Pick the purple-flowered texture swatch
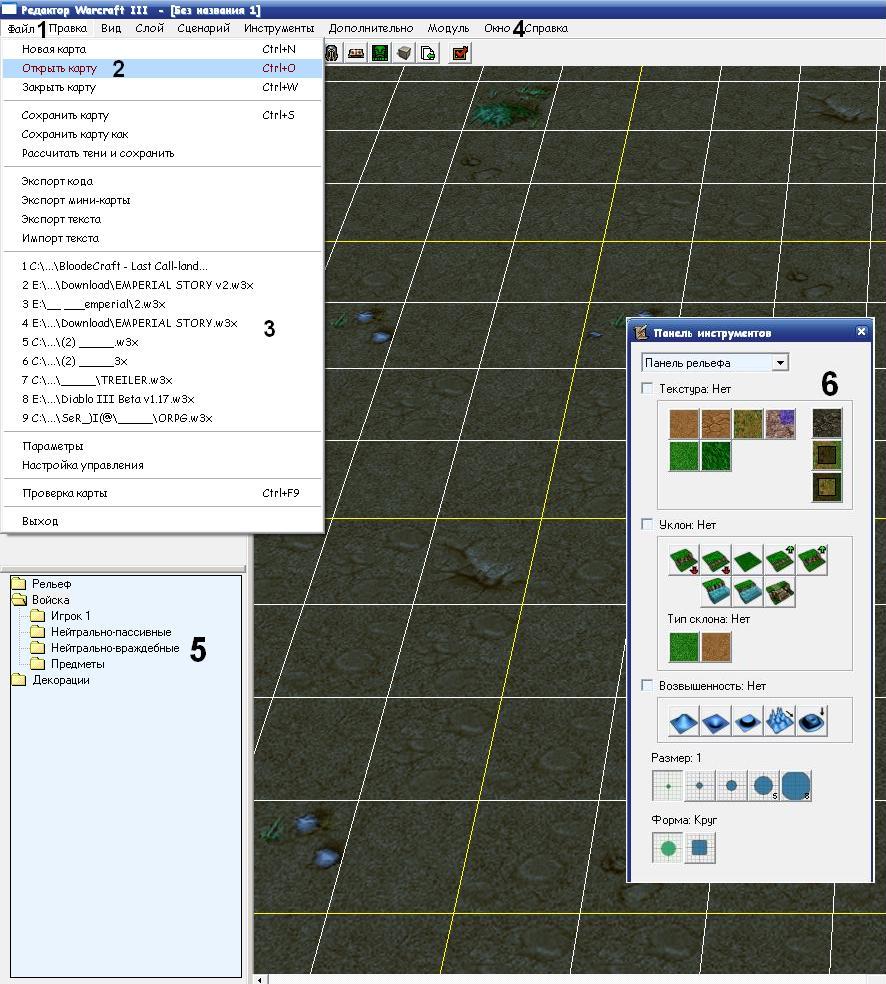Screen dimensions: 886x984 coord(780,424)
